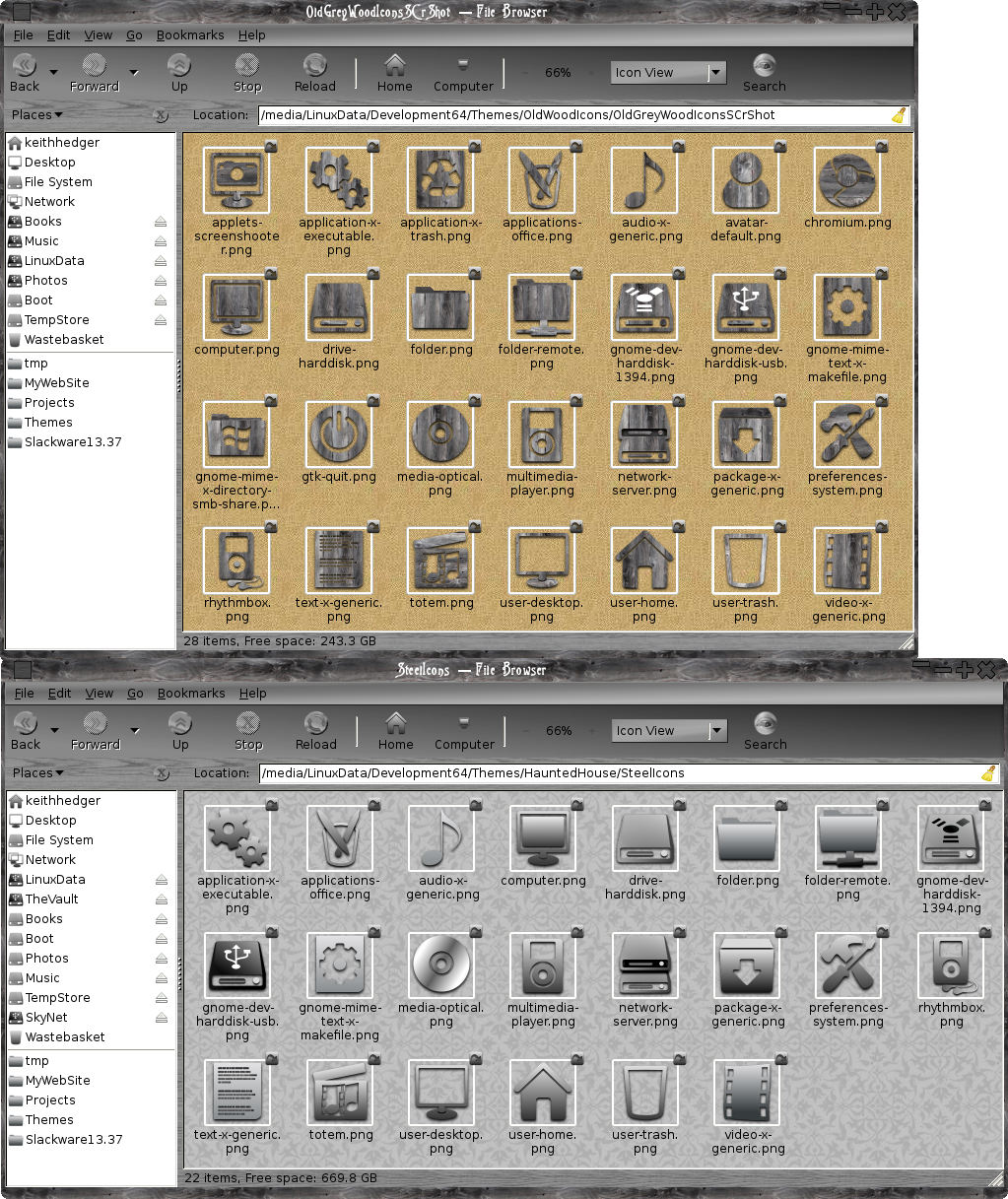Select wooden video-x-generic.png in top window
Screen dimensions: 1008x1199
847,561
